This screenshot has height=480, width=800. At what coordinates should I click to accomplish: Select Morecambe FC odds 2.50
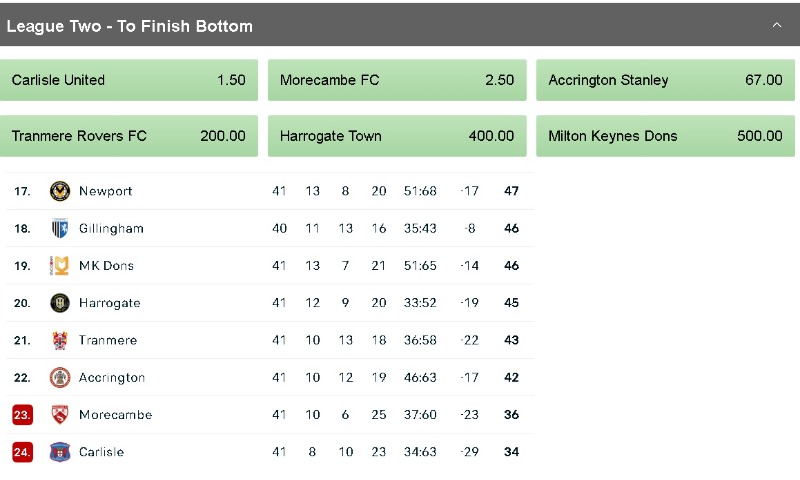point(397,80)
